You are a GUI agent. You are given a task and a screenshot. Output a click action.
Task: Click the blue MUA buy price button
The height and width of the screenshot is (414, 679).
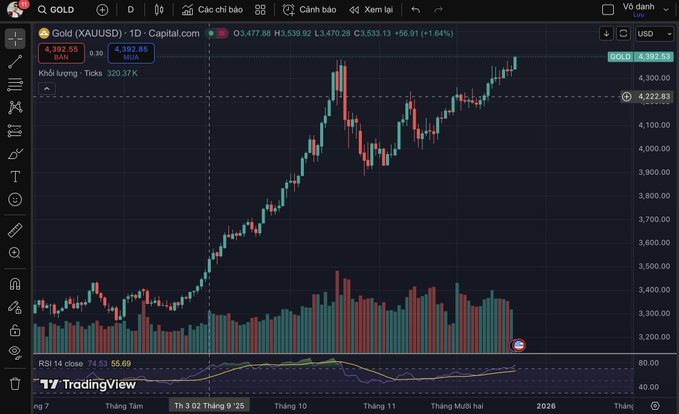[x=131, y=52]
